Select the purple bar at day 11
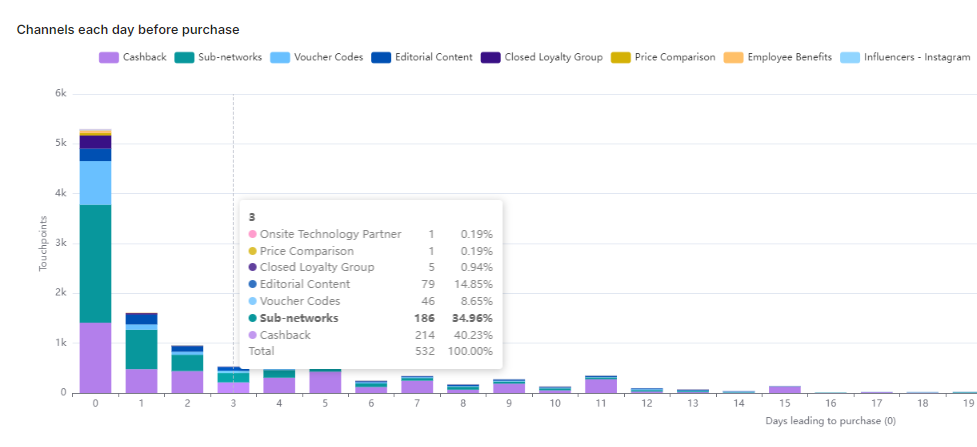The width and height of the screenshot is (977, 447). pos(601,386)
